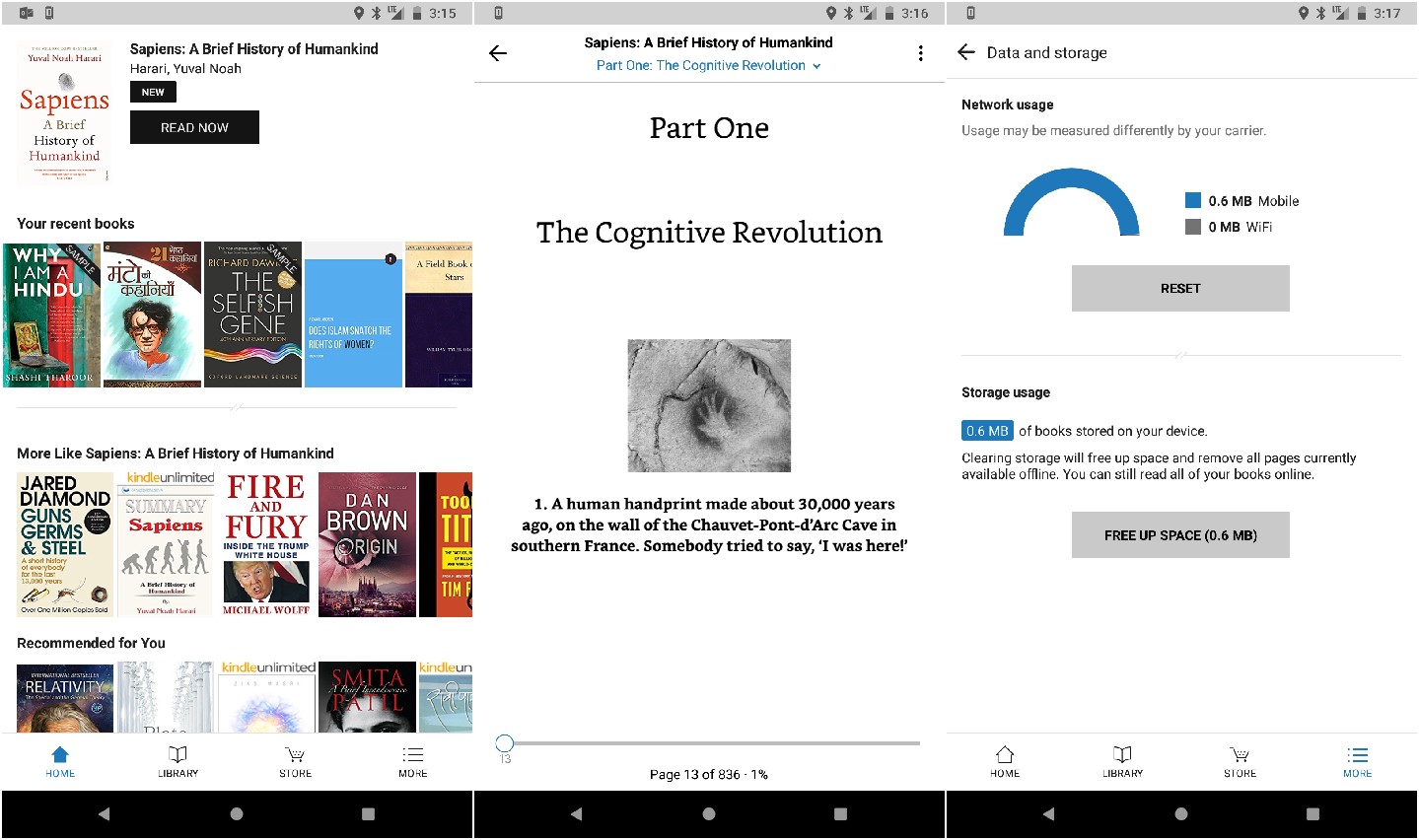Tap the Sapiens book title in reader header
The width and height of the screenshot is (1419, 840).
[709, 42]
